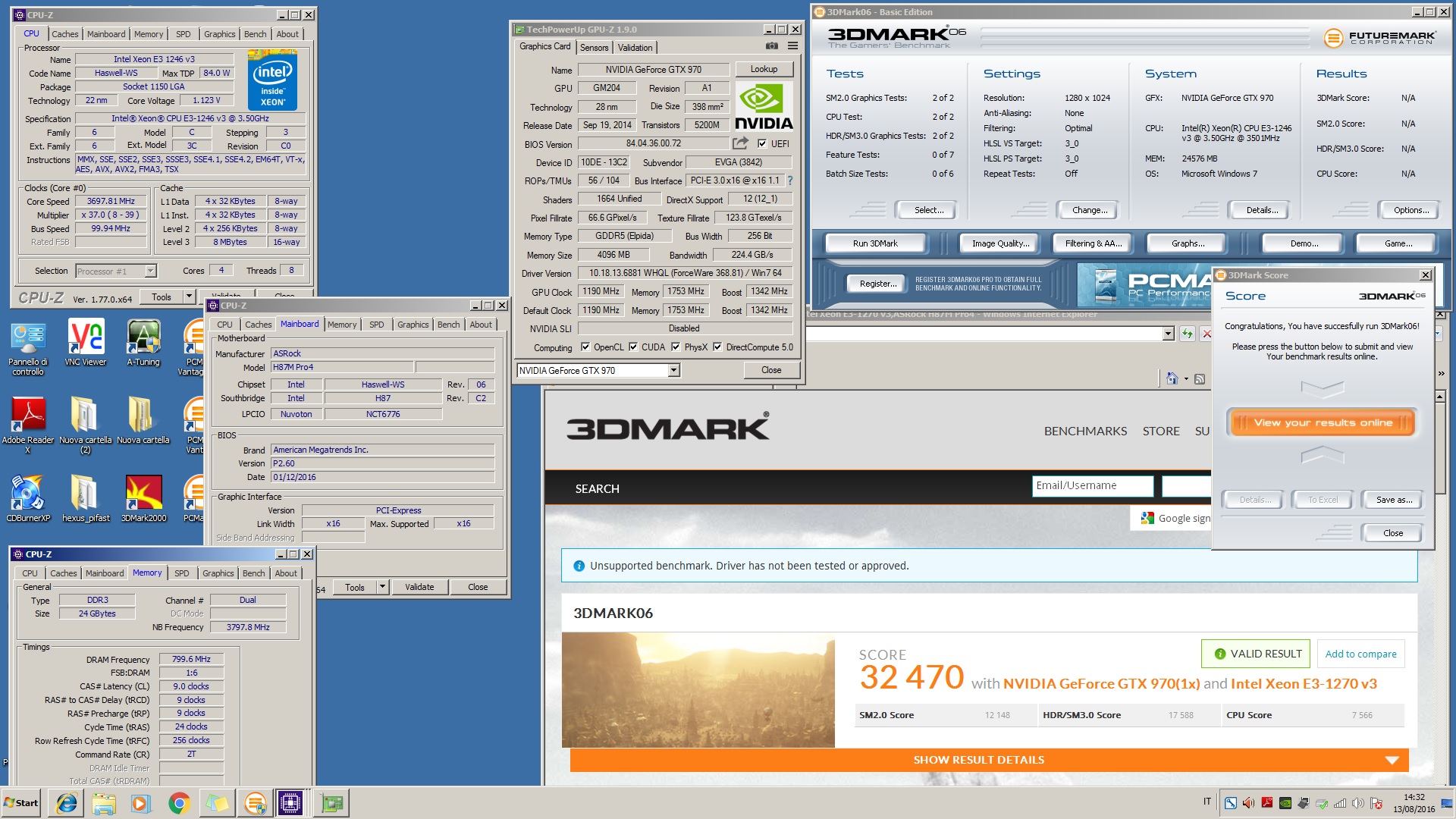Open Graphics tab in Memory CPU-Z window
This screenshot has width=1456, height=819.
218,573
